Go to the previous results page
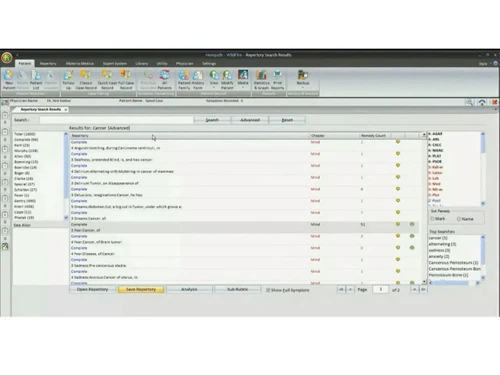Screen dimensions: 500x375 click(350, 290)
